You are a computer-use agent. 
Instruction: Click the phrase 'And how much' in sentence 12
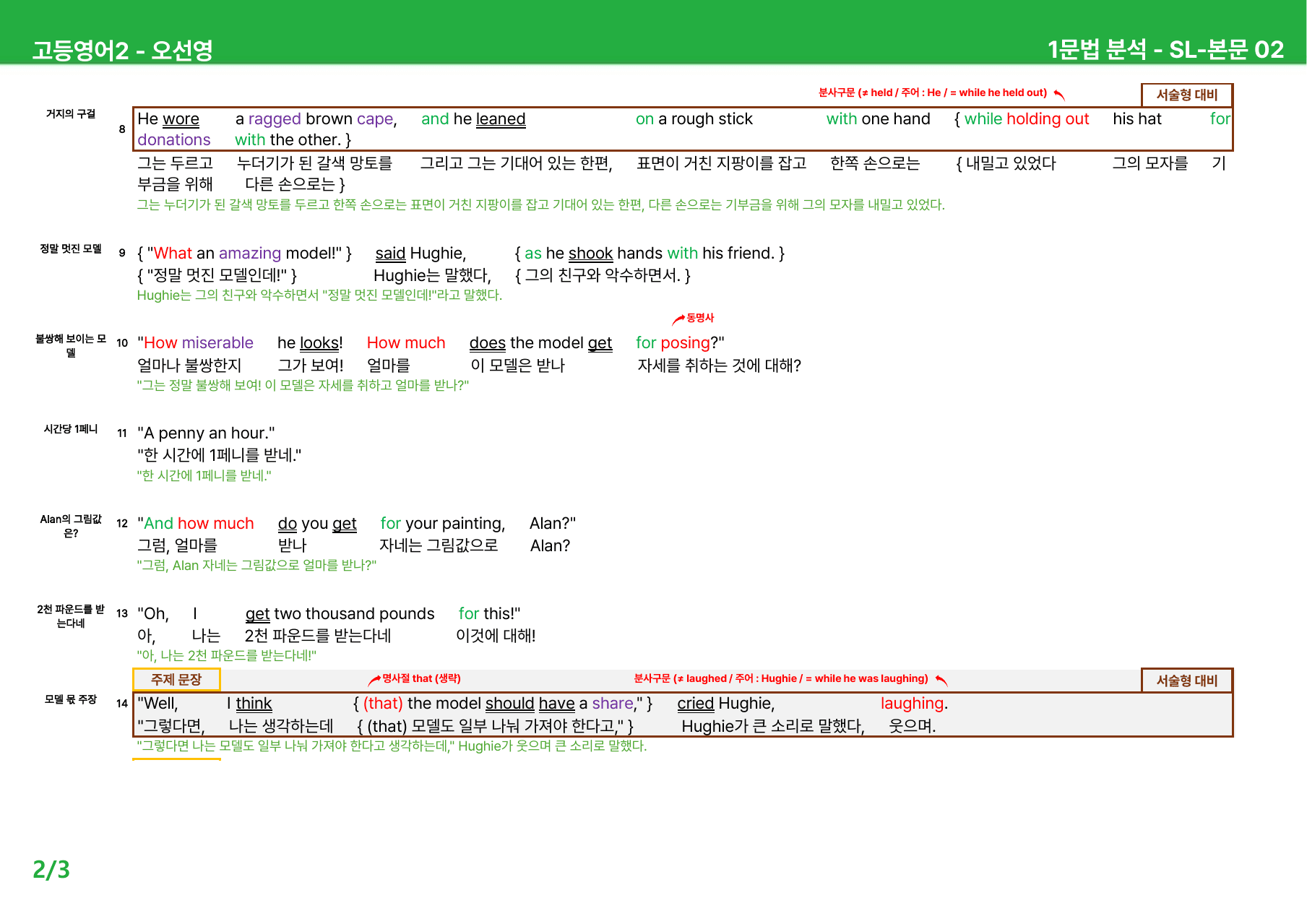199,524
